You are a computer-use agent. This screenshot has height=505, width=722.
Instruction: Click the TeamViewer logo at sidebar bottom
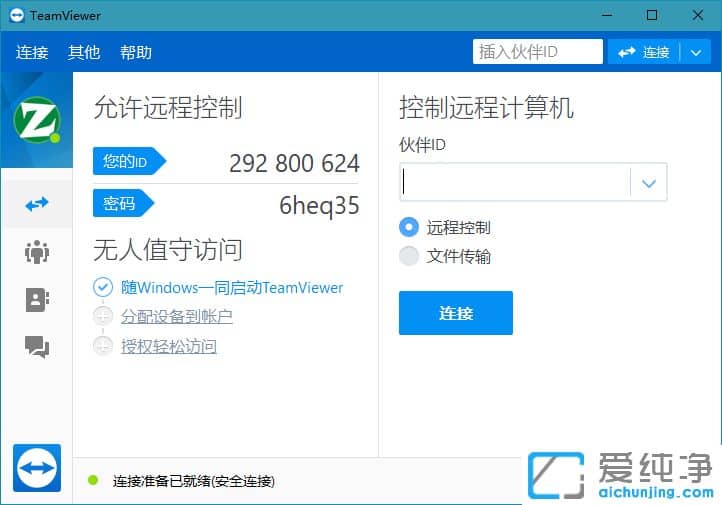[x=37, y=468]
